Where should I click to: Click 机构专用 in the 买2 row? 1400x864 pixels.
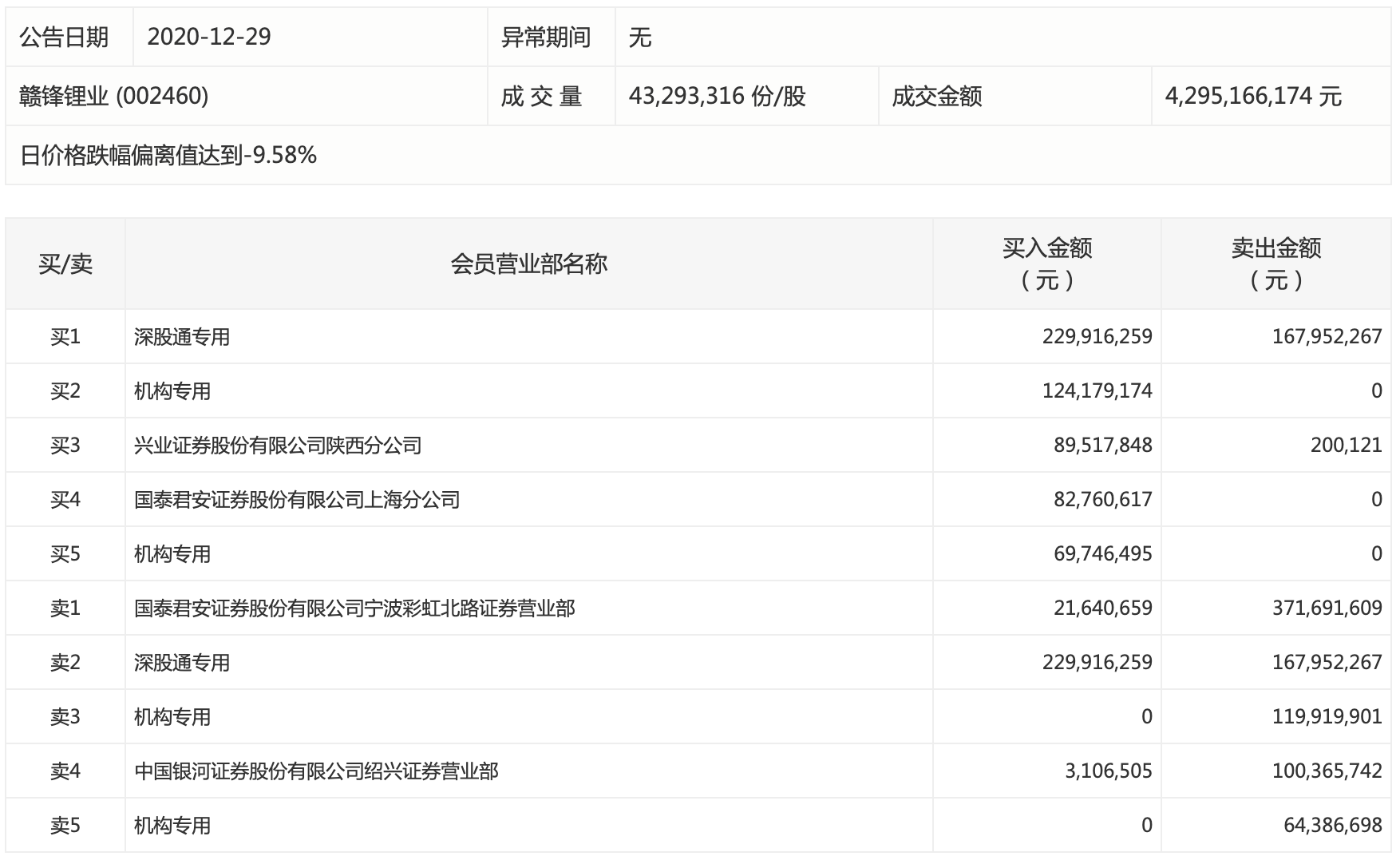click(x=172, y=391)
